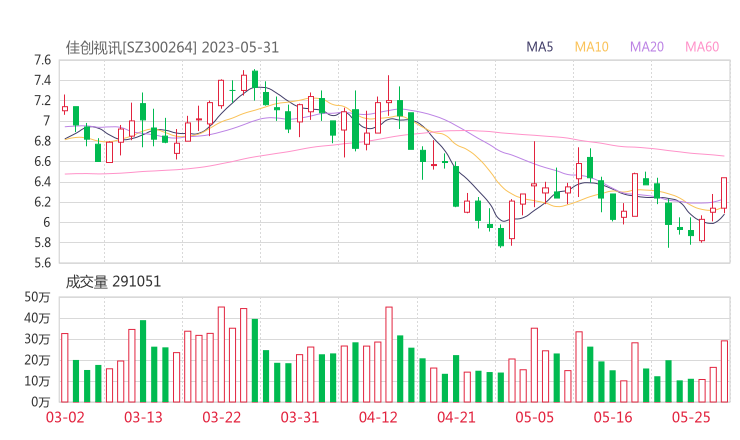Click the MA60 legend label

702,47
